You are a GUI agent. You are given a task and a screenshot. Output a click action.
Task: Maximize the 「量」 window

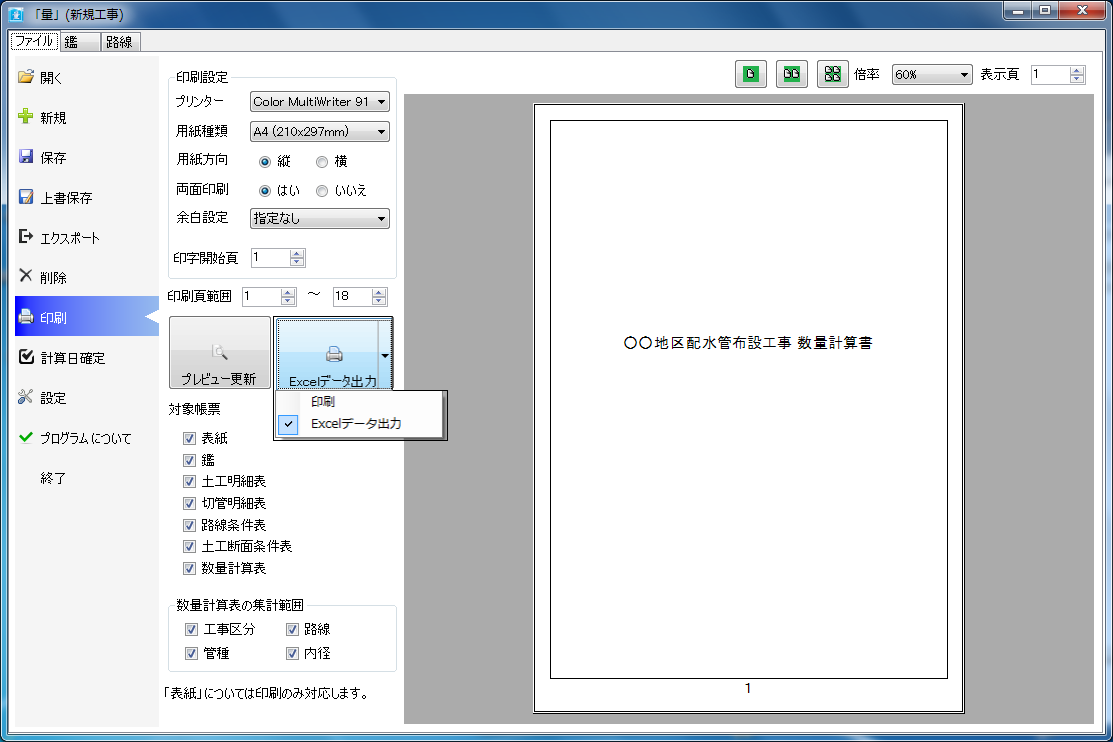(1045, 11)
